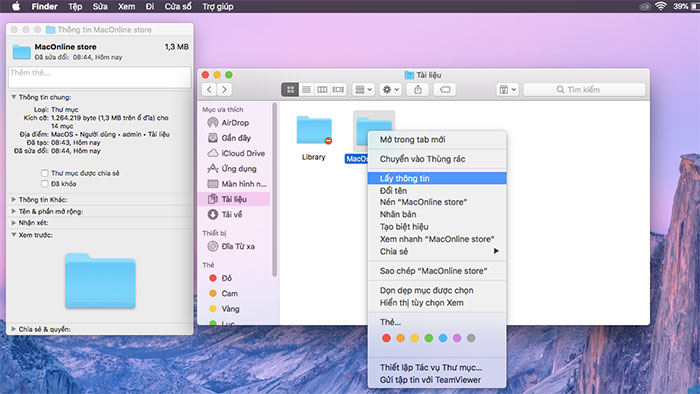The width and height of the screenshot is (700, 394).
Task: Open the Apple menu
Action: 16,6
